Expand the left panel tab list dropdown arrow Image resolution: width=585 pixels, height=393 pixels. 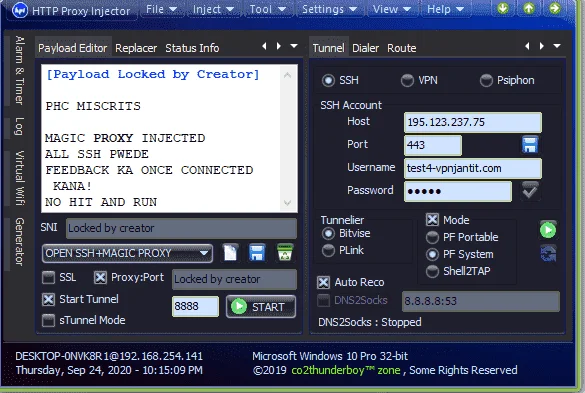pyautogui.click(x=294, y=46)
